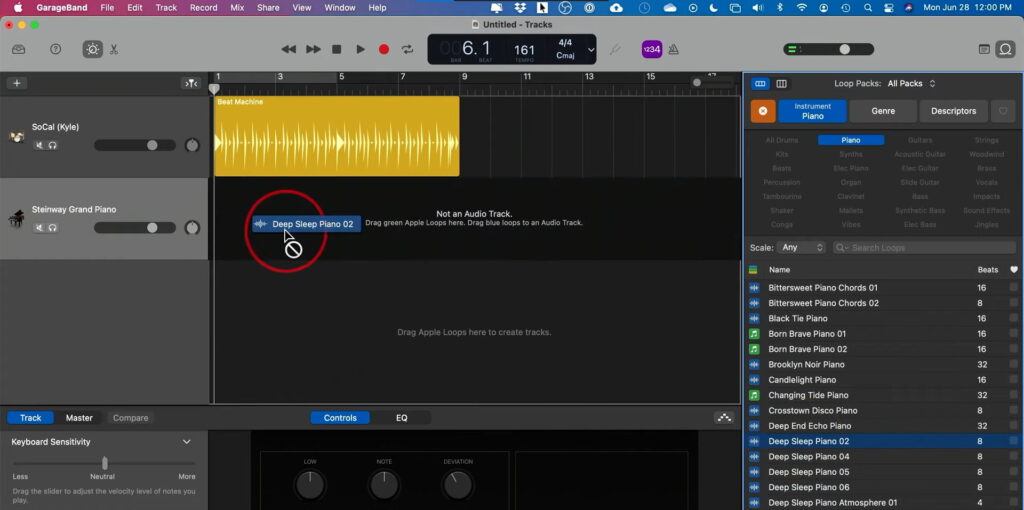Solo the SoCal (Kyle) track with headphones
The height and width of the screenshot is (510, 1024).
pyautogui.click(x=52, y=145)
